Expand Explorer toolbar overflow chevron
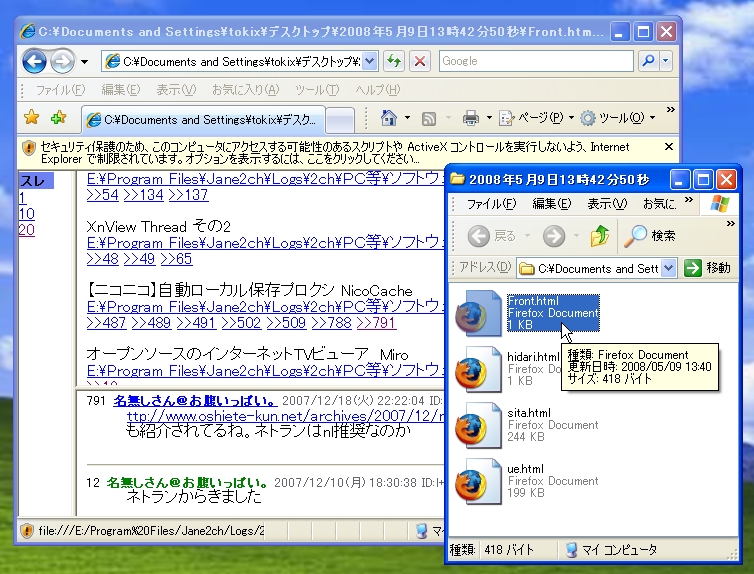 [731, 224]
